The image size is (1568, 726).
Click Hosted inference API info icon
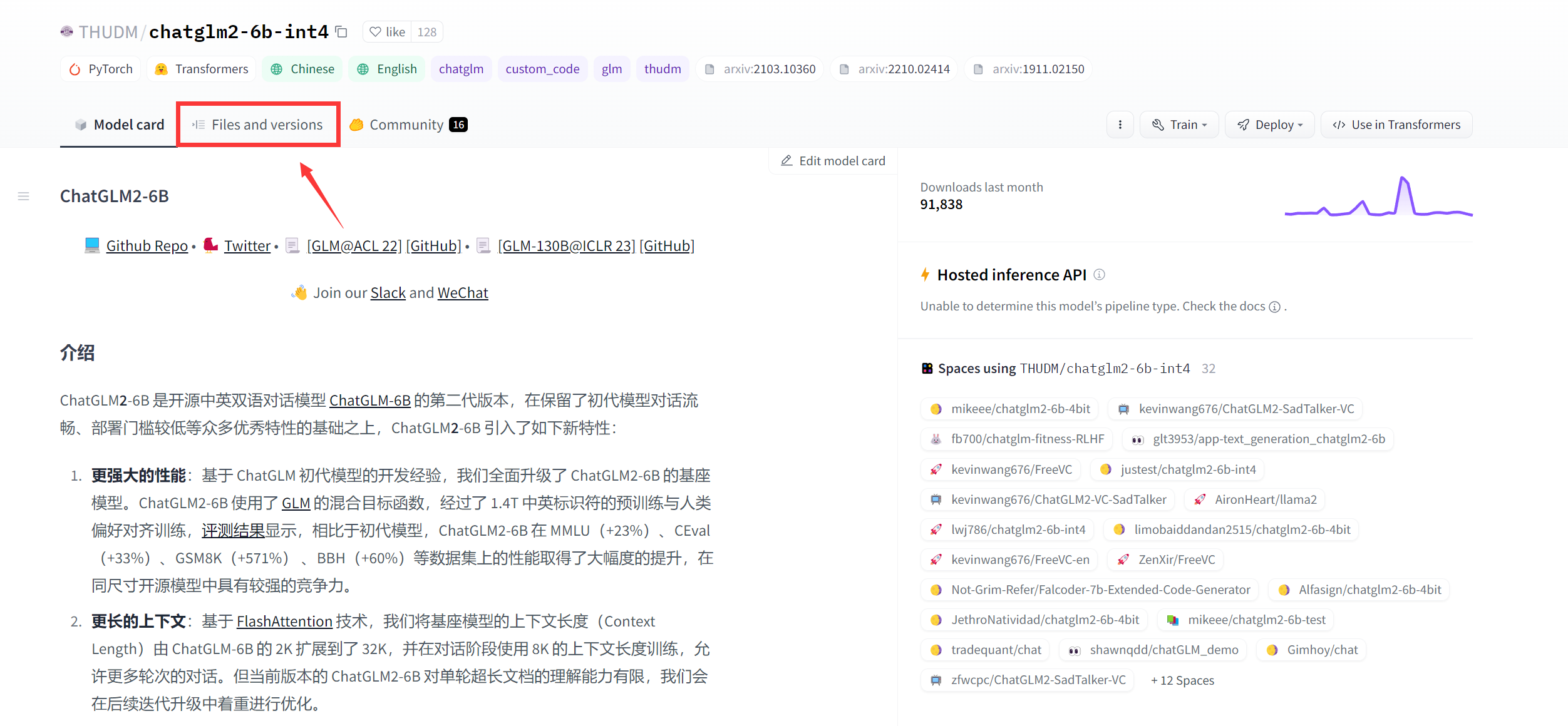(1099, 275)
